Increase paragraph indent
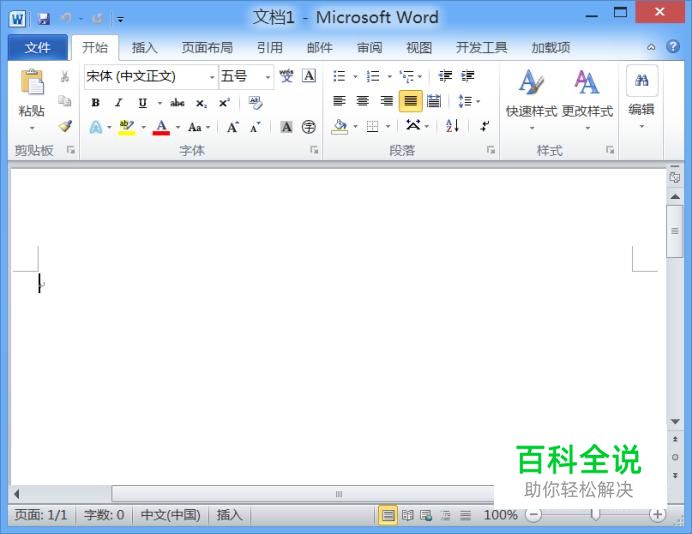The height and width of the screenshot is (534, 692). coord(468,76)
